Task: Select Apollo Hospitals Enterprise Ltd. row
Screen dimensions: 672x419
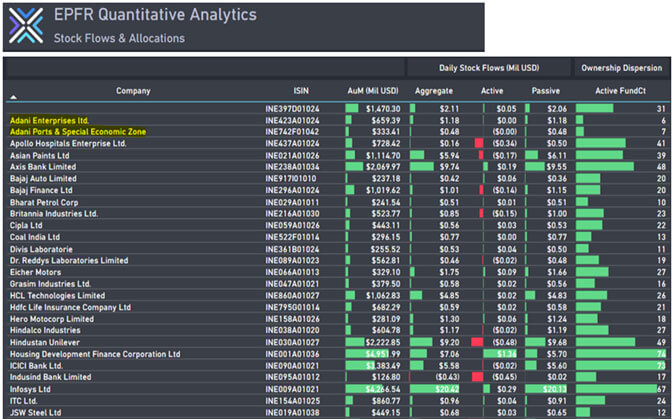Action: pos(338,144)
